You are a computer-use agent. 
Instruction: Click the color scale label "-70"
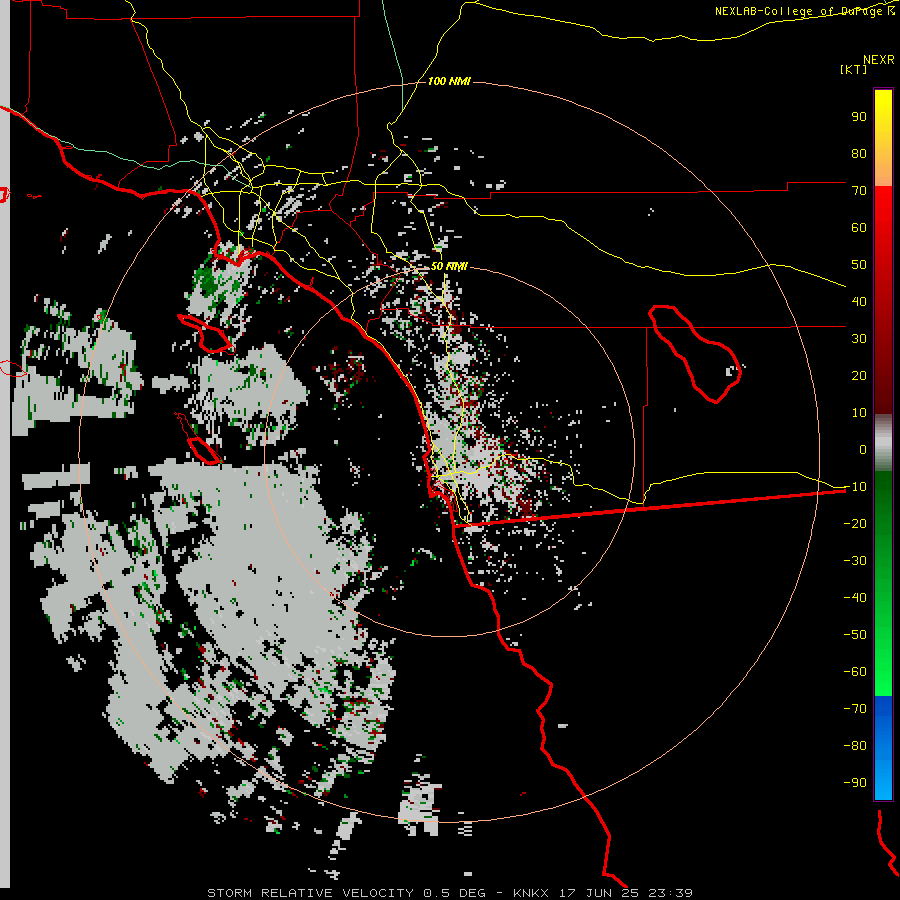tap(855, 708)
